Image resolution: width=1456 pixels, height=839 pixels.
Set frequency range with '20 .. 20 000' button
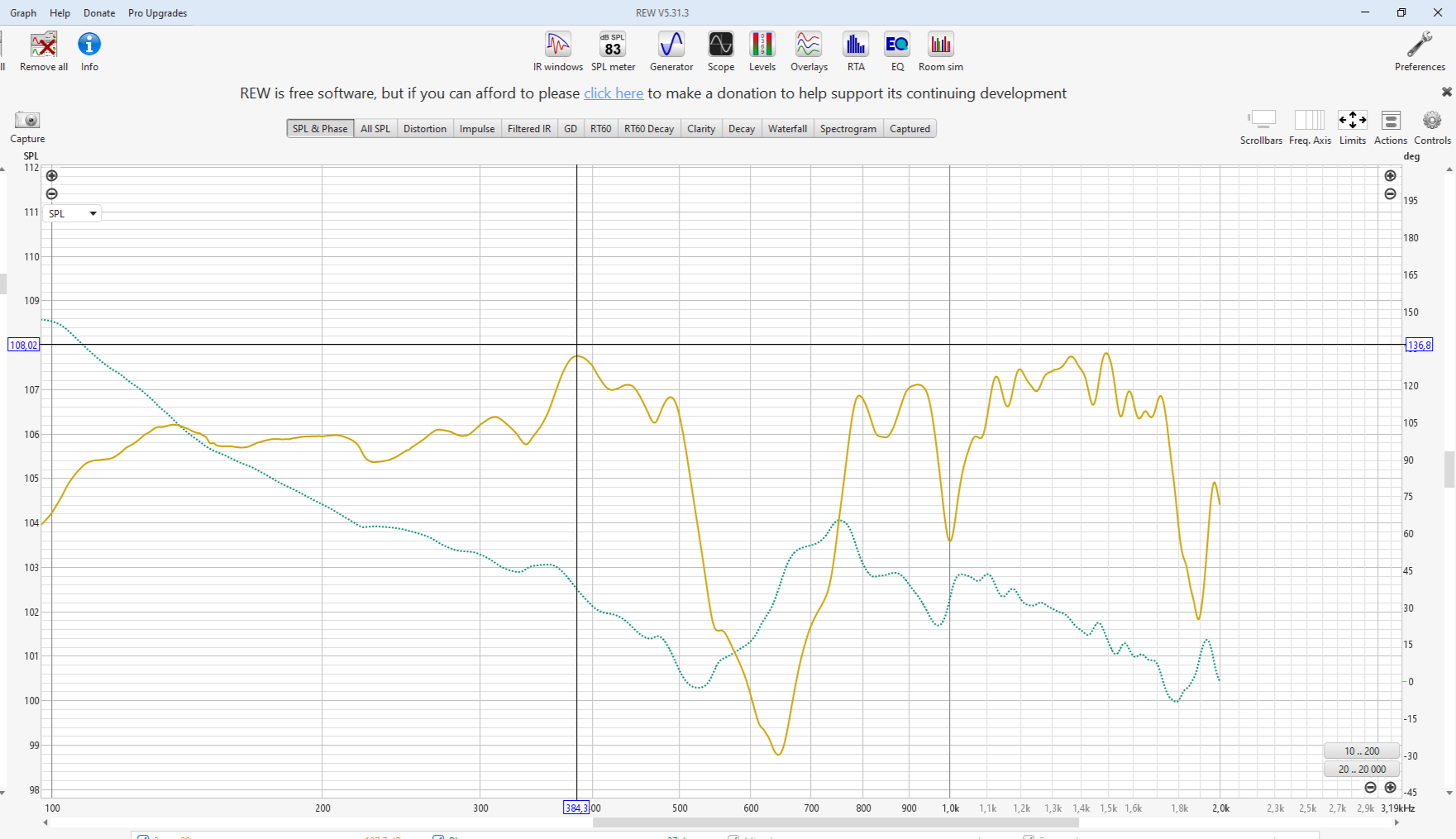coord(1362,769)
